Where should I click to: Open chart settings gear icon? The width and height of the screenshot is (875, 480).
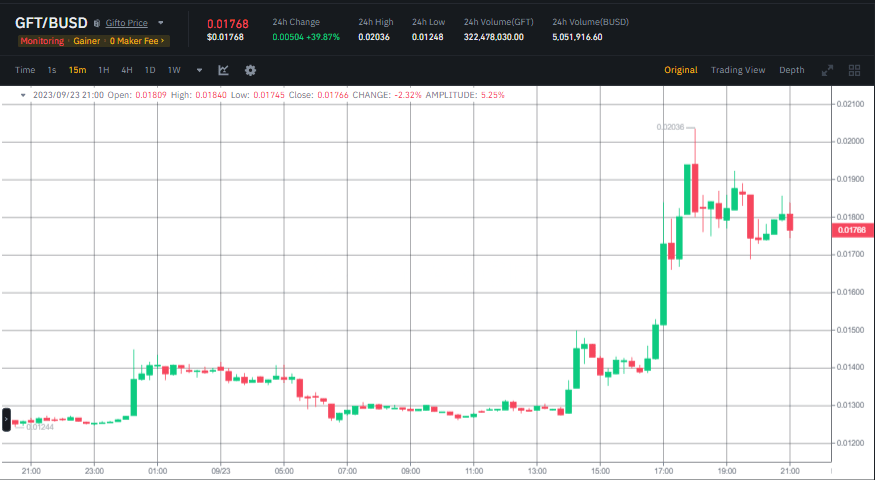[x=250, y=70]
